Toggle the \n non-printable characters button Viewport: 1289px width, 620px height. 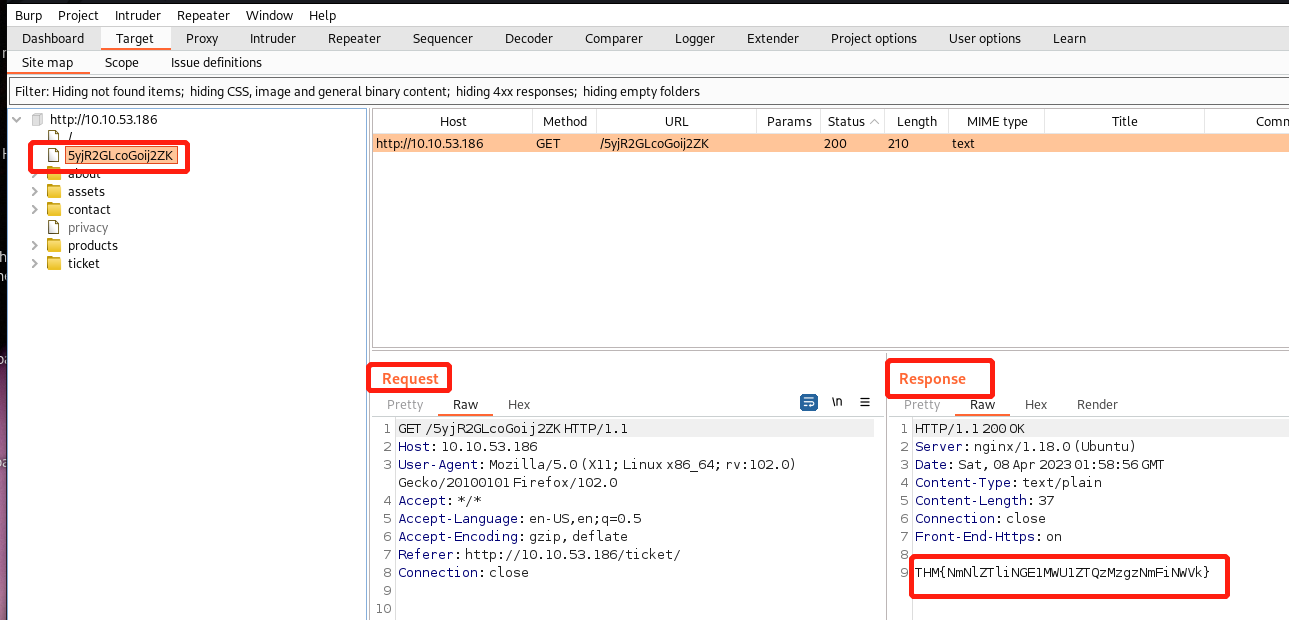[837, 403]
